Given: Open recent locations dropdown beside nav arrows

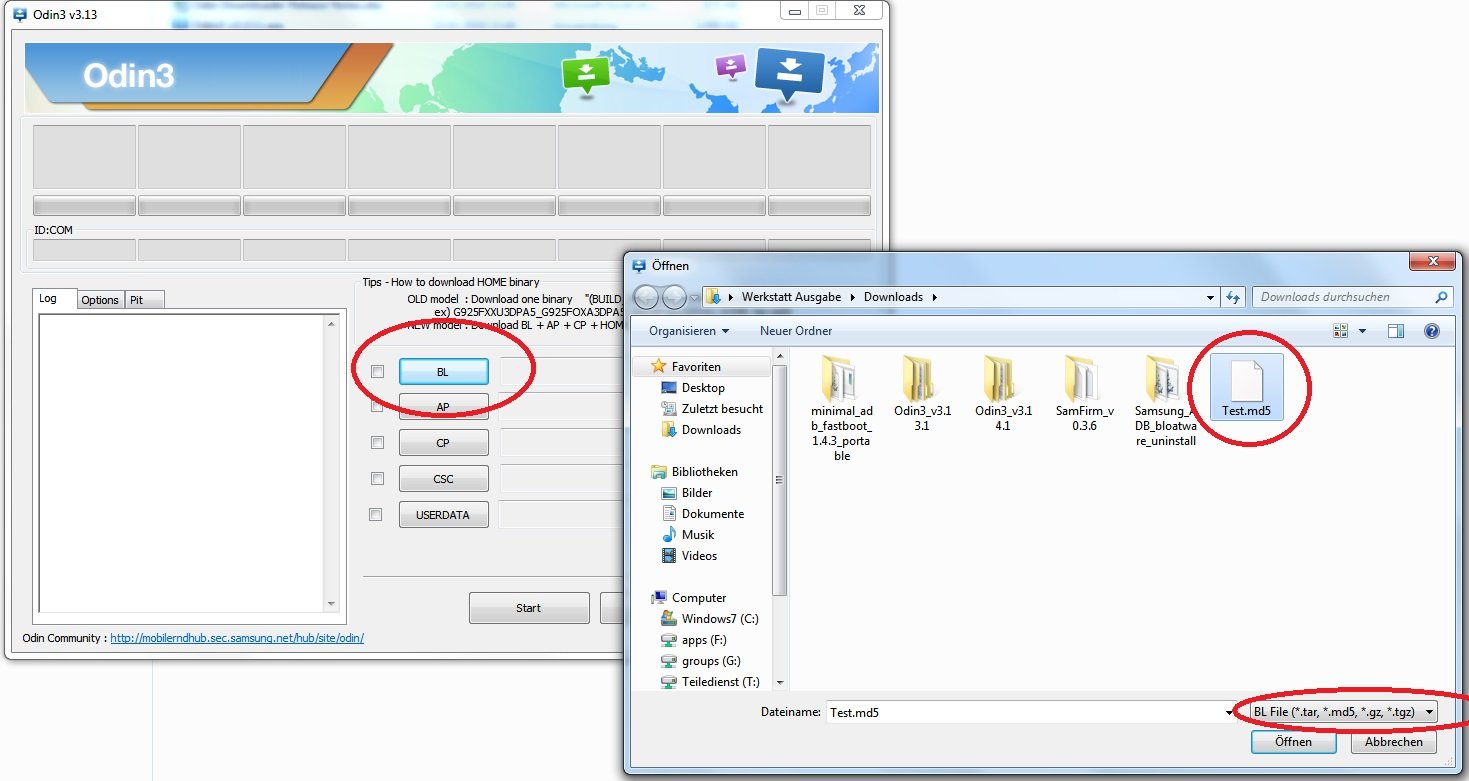Looking at the screenshot, I should 694,298.
